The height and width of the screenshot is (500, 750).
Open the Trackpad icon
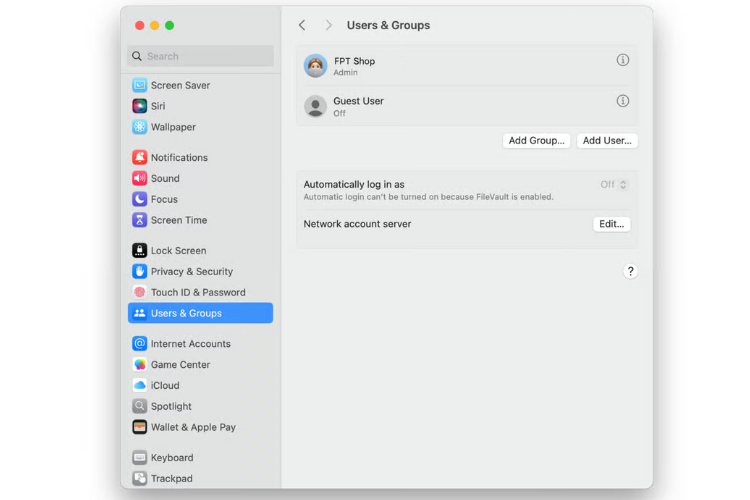pyautogui.click(x=140, y=478)
